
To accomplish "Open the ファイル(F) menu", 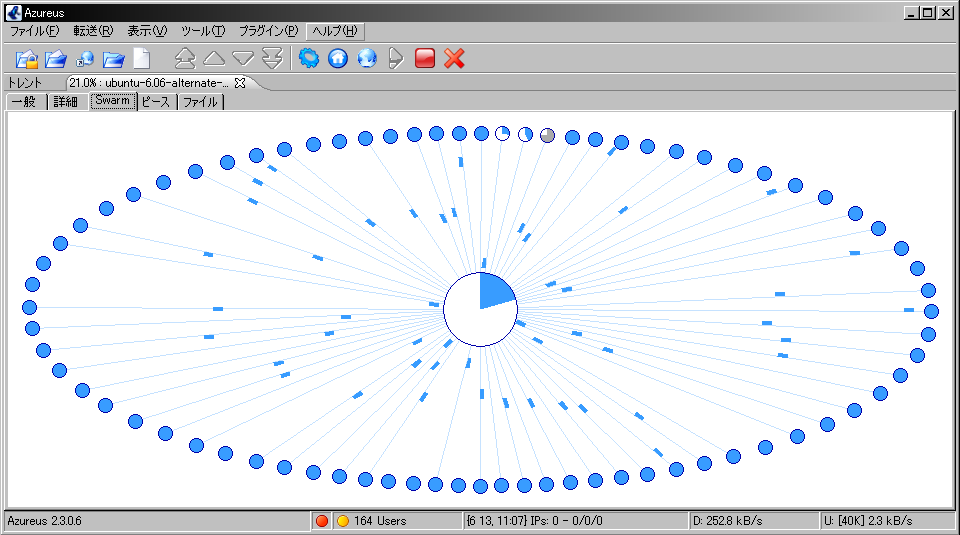I will point(35,31).
